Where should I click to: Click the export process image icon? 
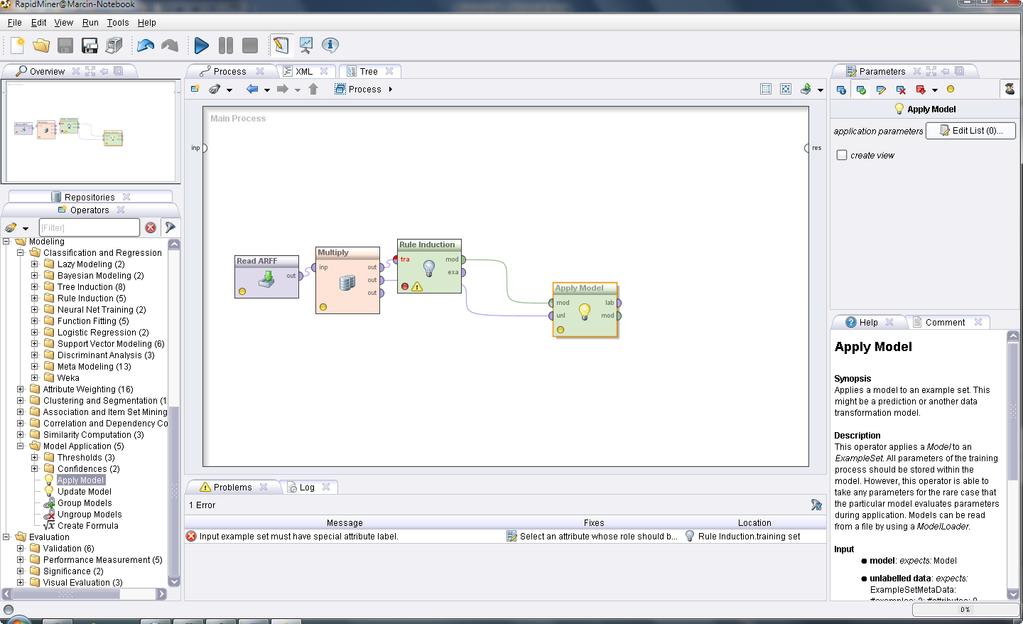[x=806, y=89]
